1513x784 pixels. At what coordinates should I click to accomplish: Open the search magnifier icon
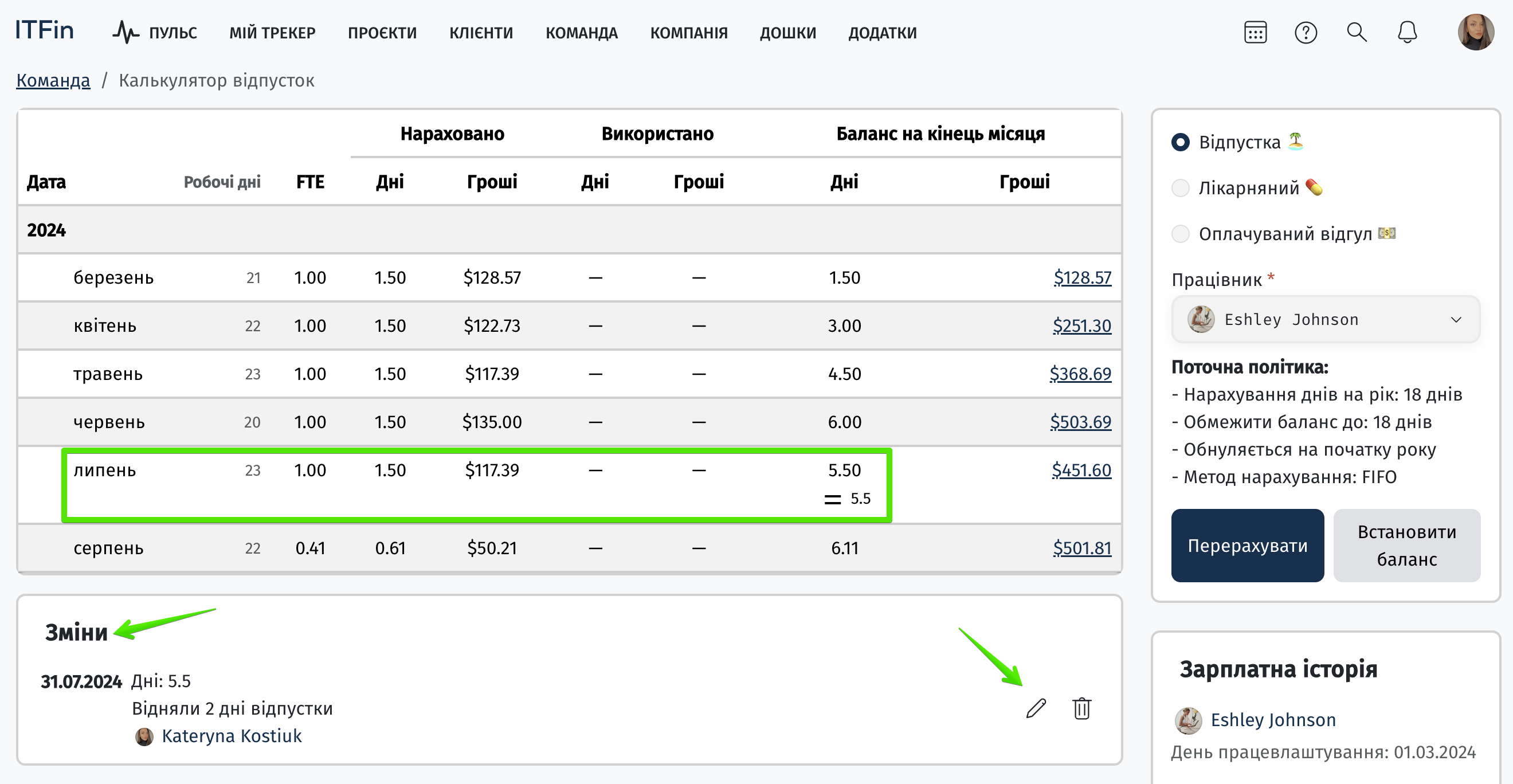pos(1356,32)
